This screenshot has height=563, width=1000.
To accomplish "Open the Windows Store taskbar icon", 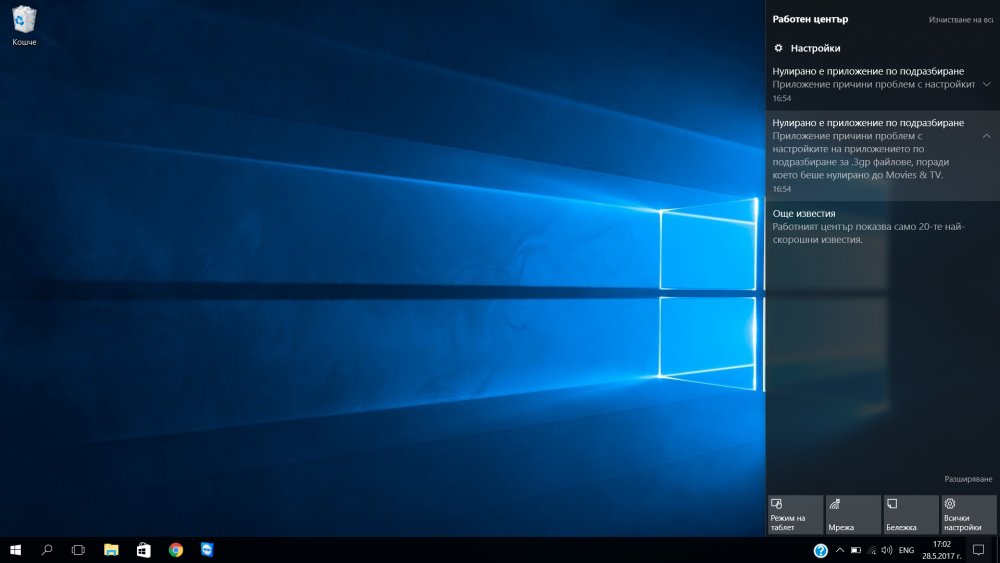I will [143, 550].
